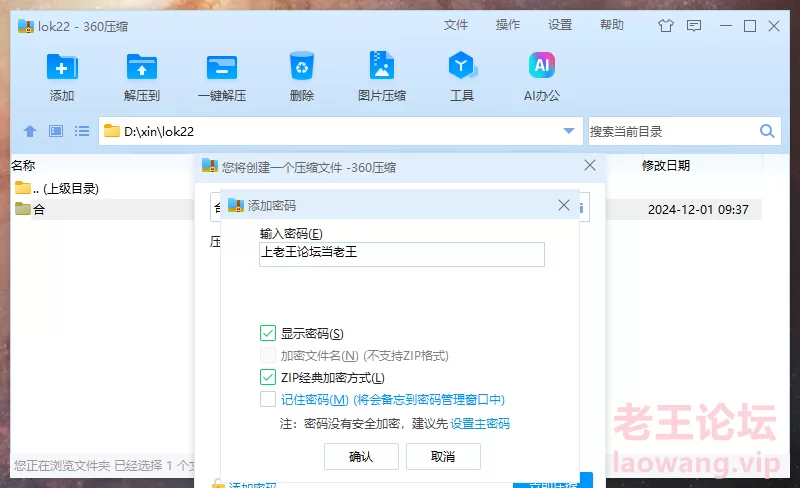The image size is (800, 488).
Task: Click the 一键解压 one-click extract icon
Action: tap(222, 67)
